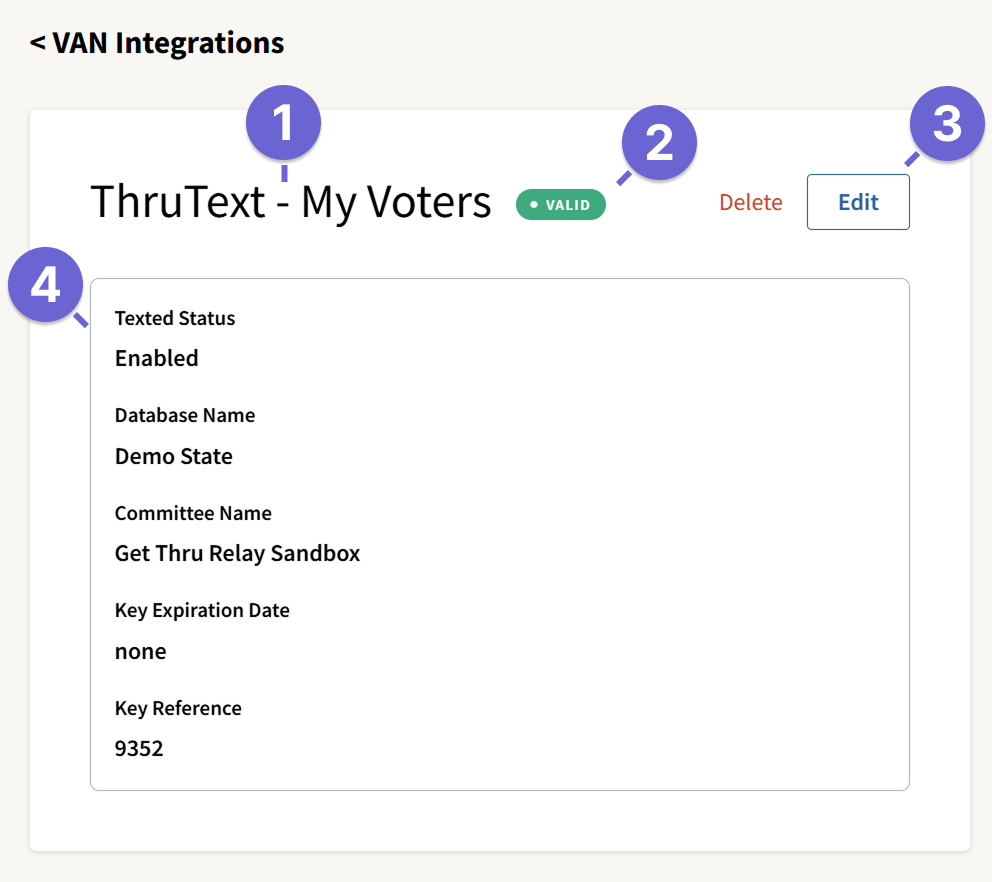Click the 'Demo State' value

tap(173, 456)
